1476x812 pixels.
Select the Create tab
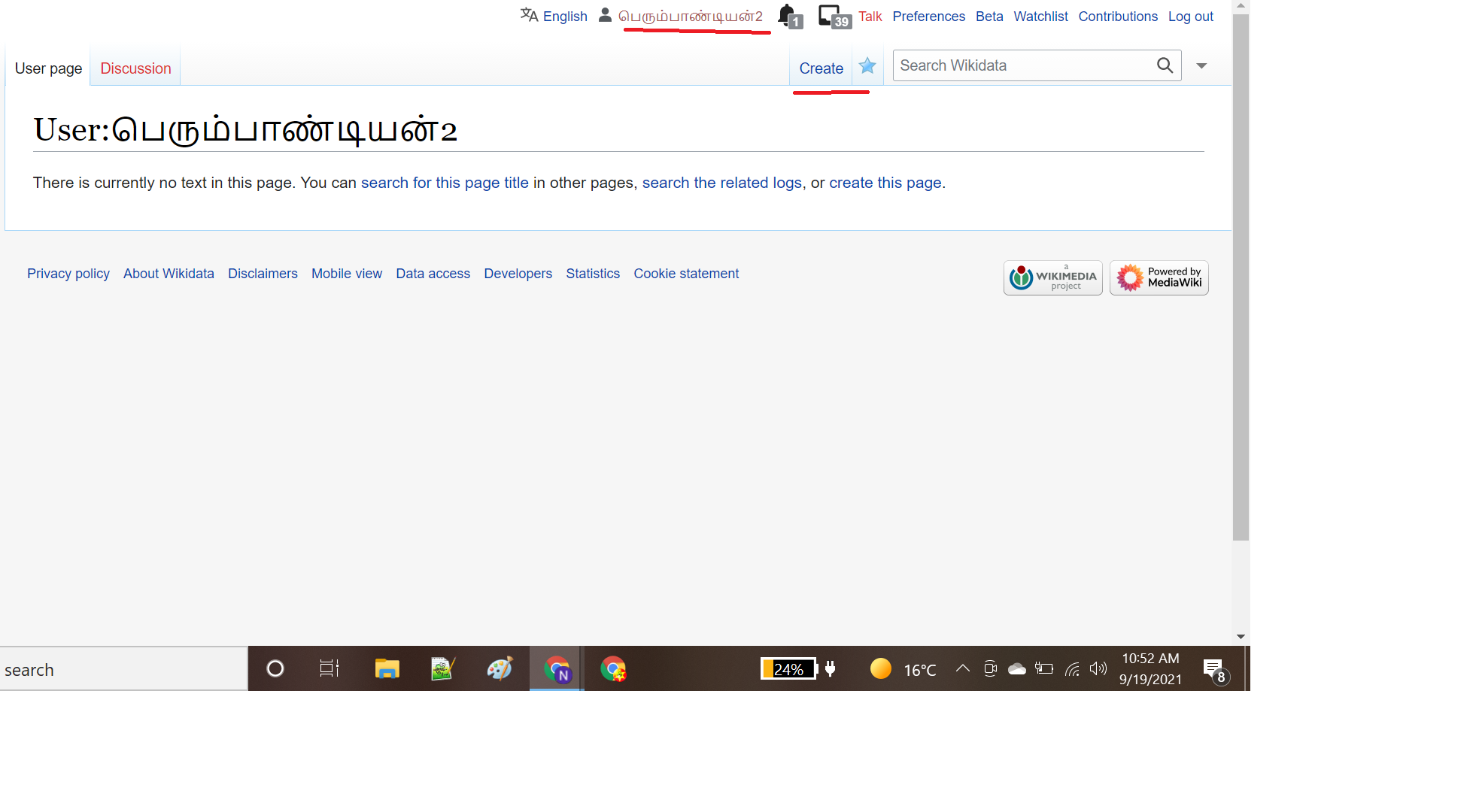821,68
